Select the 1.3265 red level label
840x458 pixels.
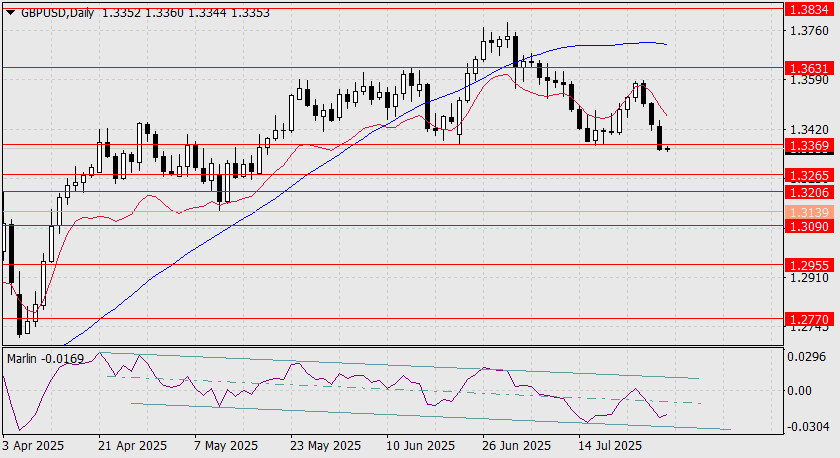pos(809,176)
